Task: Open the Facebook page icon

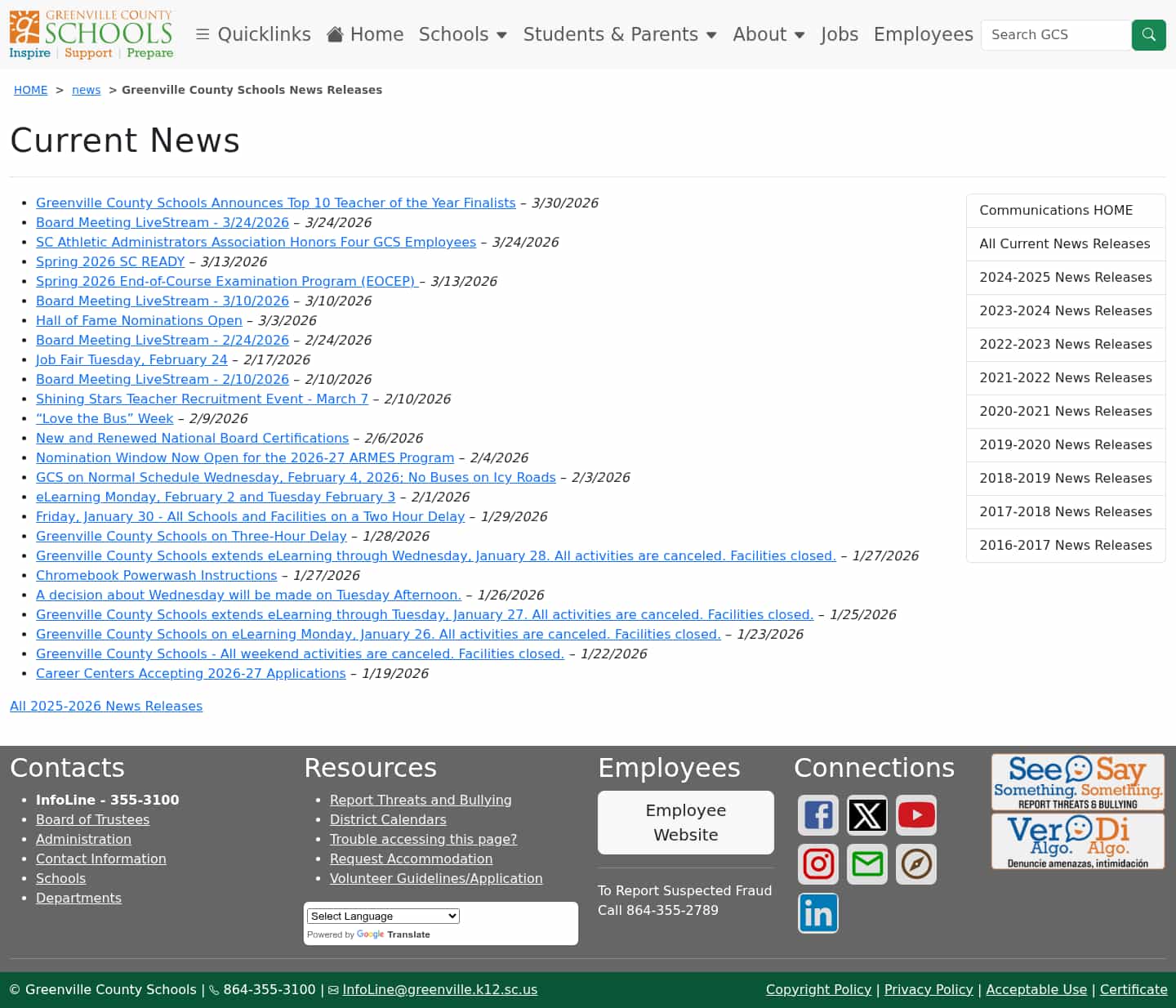Action: tap(817, 814)
